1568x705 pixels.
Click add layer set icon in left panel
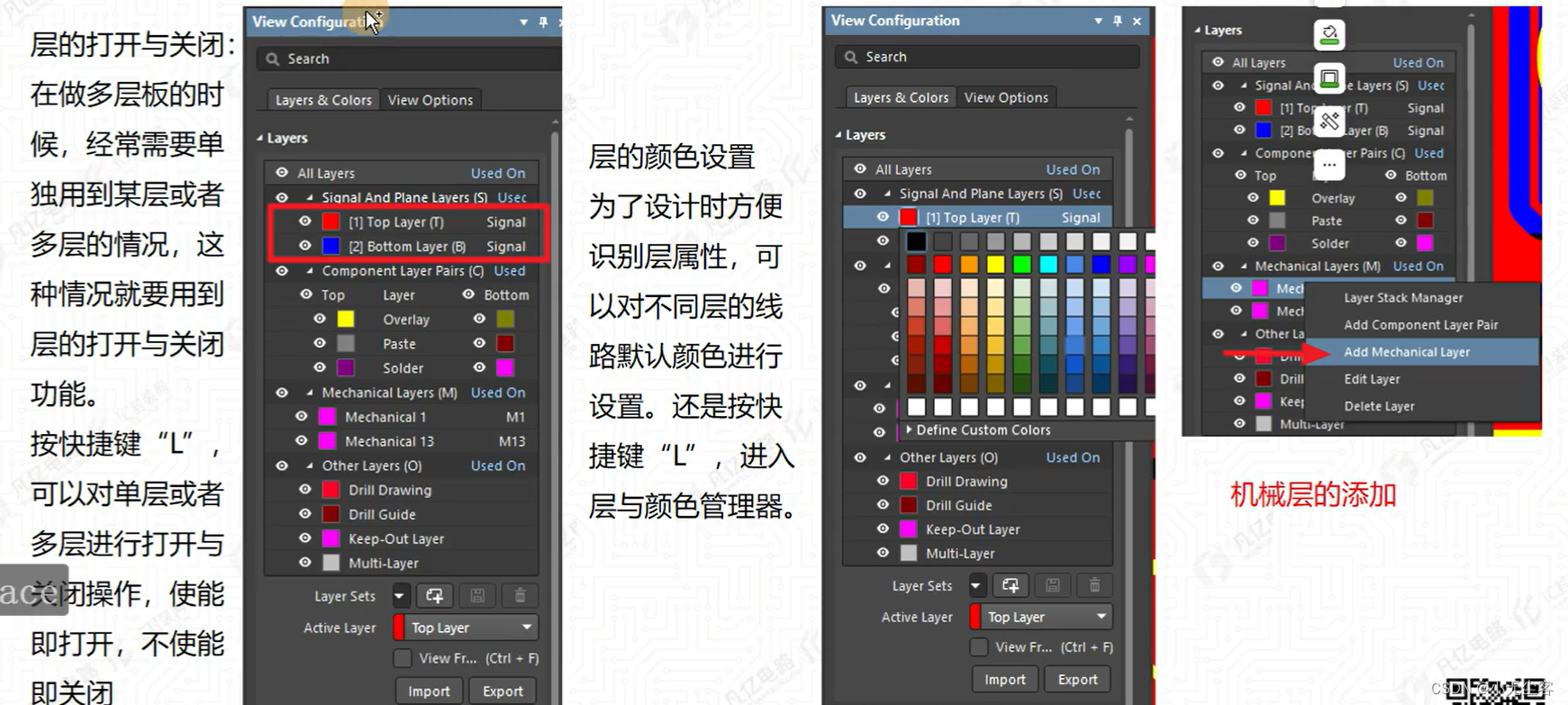(435, 595)
